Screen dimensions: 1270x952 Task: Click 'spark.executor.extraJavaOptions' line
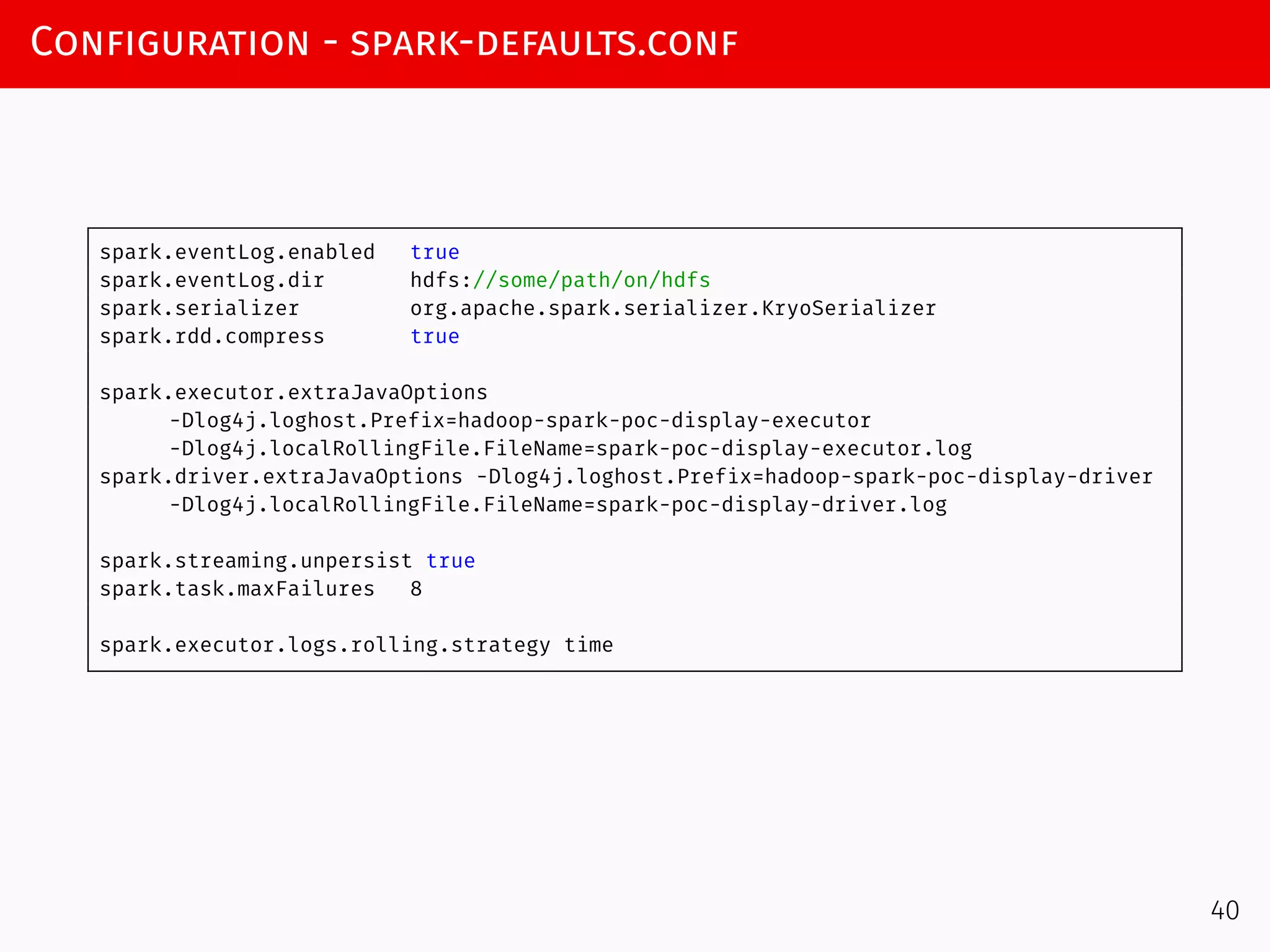tap(293, 392)
